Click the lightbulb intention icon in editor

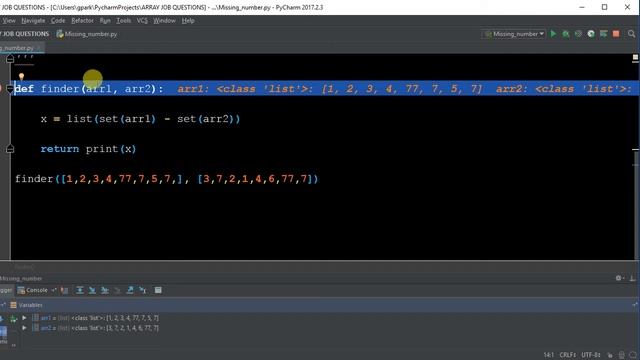tap(21, 76)
